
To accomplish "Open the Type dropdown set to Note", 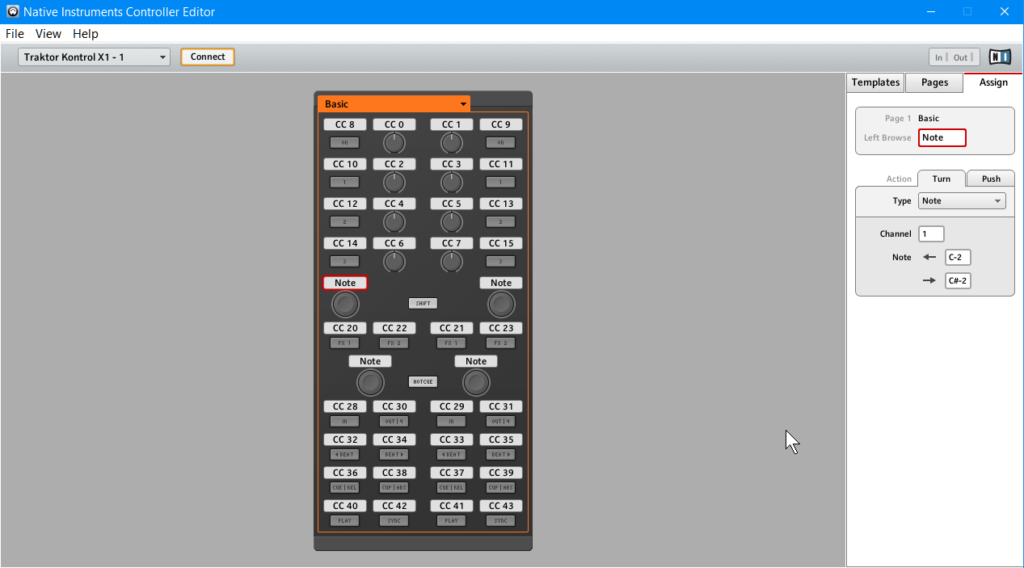I will [961, 201].
